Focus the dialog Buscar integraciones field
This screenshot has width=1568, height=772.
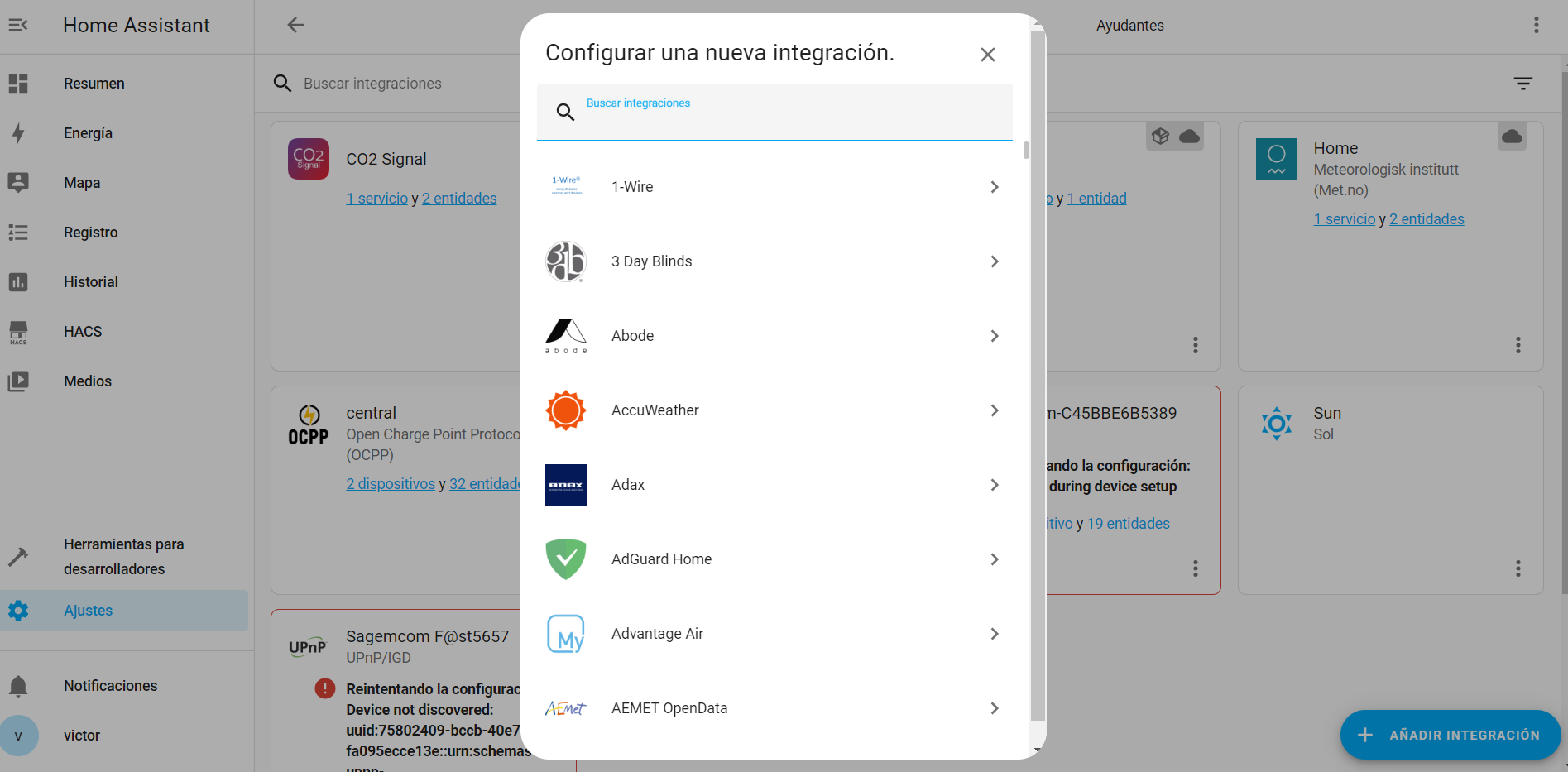click(774, 112)
